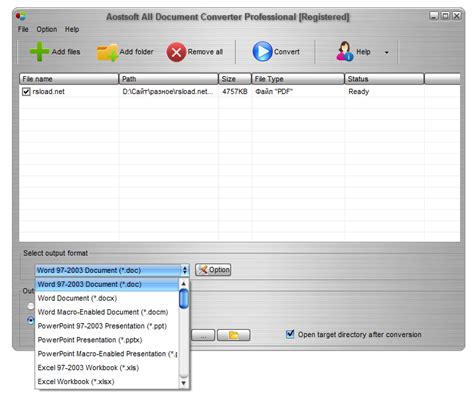
Task: Click the Aostsoft app logo icon
Action: coord(21,16)
